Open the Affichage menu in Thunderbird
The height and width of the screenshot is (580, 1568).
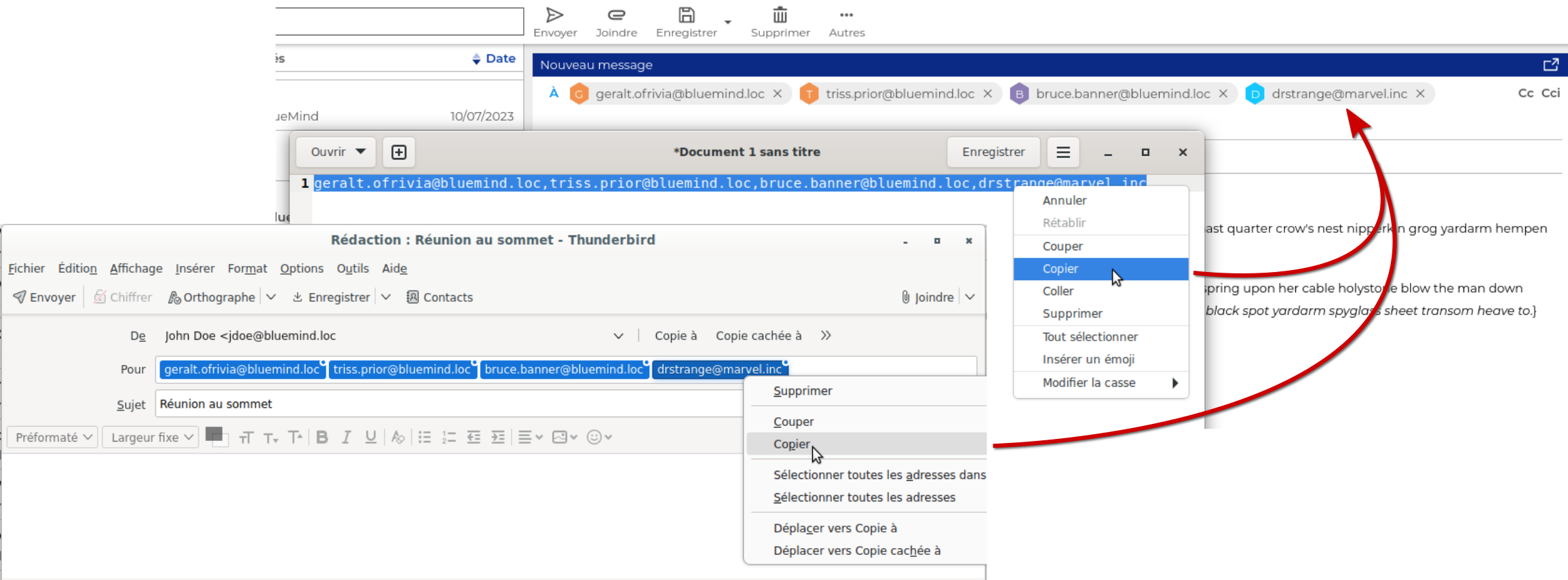[136, 269]
